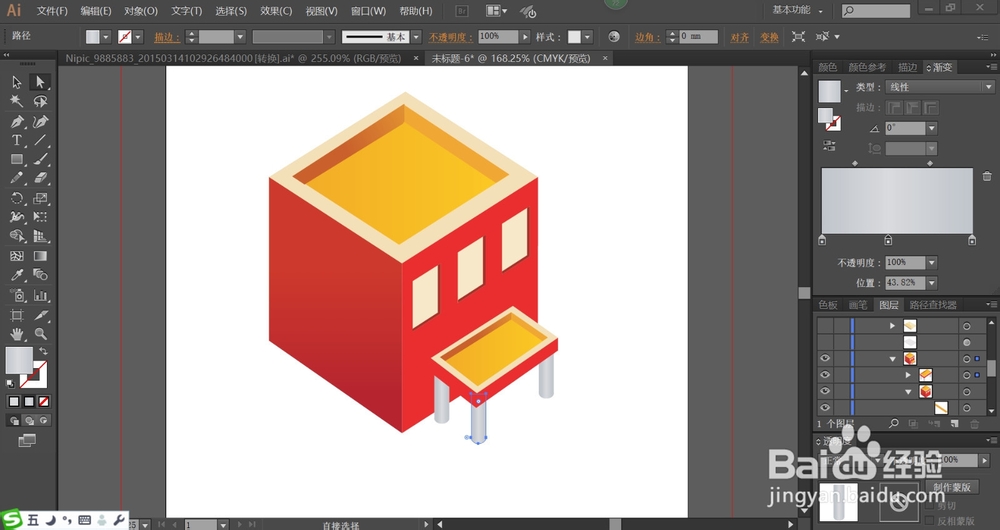
Task: Select the Eyedropper tool
Action: (x=17, y=276)
